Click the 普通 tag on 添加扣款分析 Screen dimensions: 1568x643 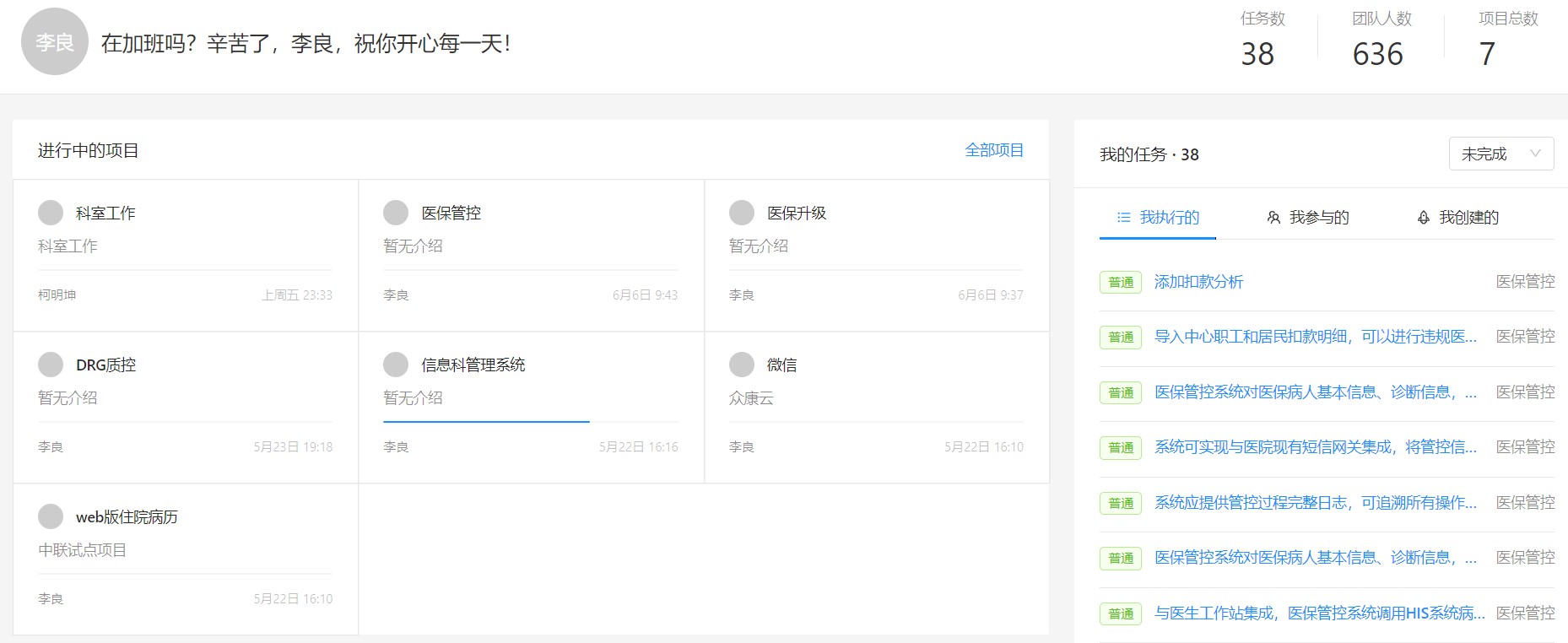pos(1121,282)
